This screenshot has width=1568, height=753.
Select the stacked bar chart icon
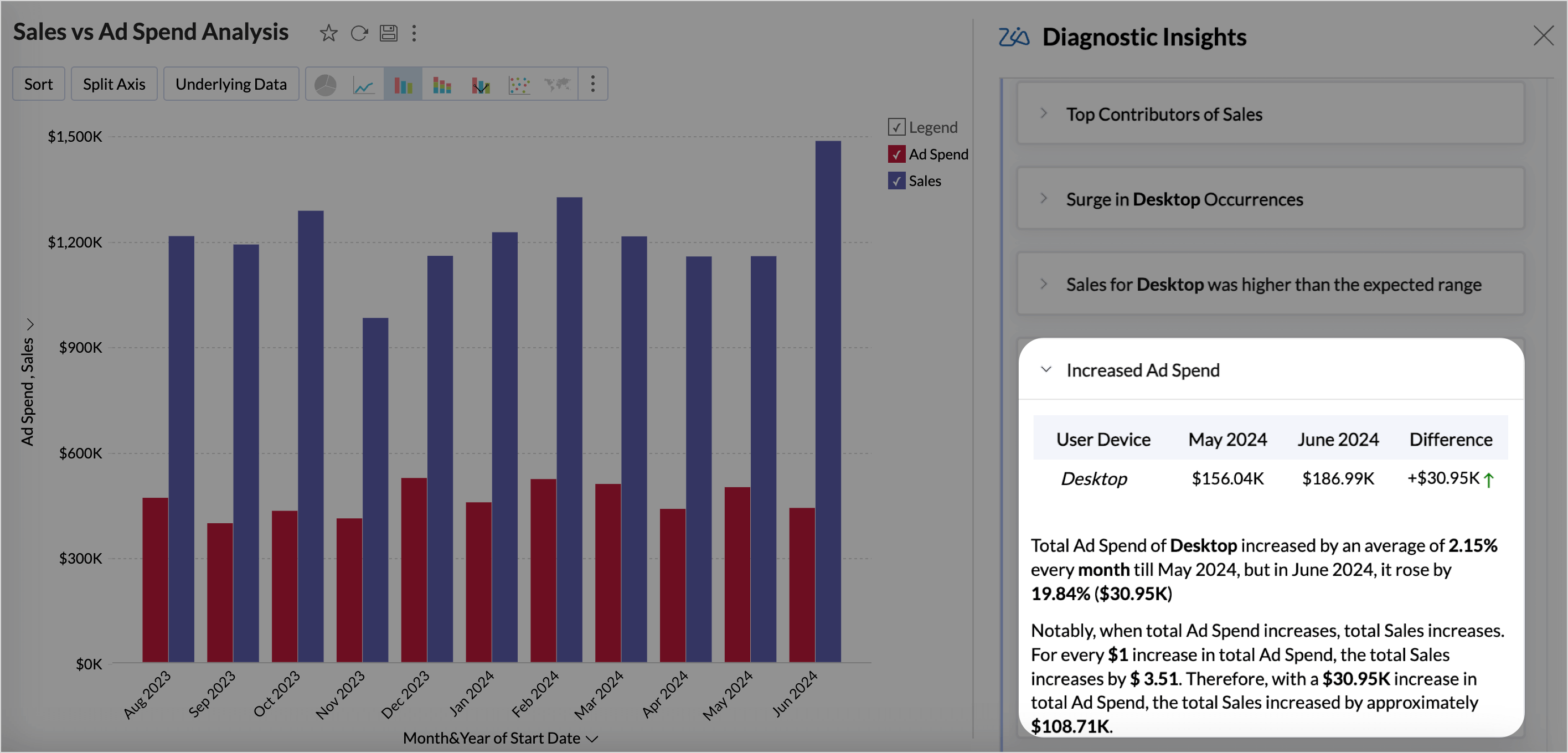[x=441, y=85]
